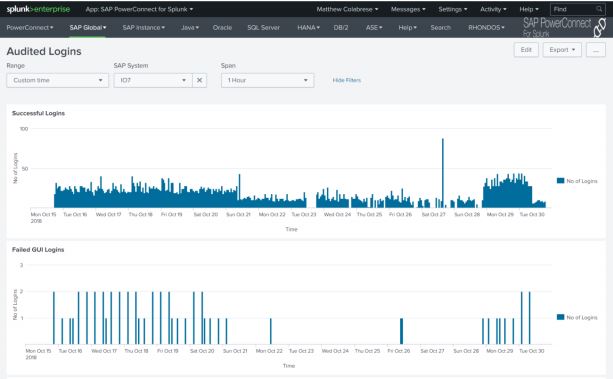Viewport: 613px width, 379px height.
Task: Click the Edit dashboard button
Action: [526, 50]
